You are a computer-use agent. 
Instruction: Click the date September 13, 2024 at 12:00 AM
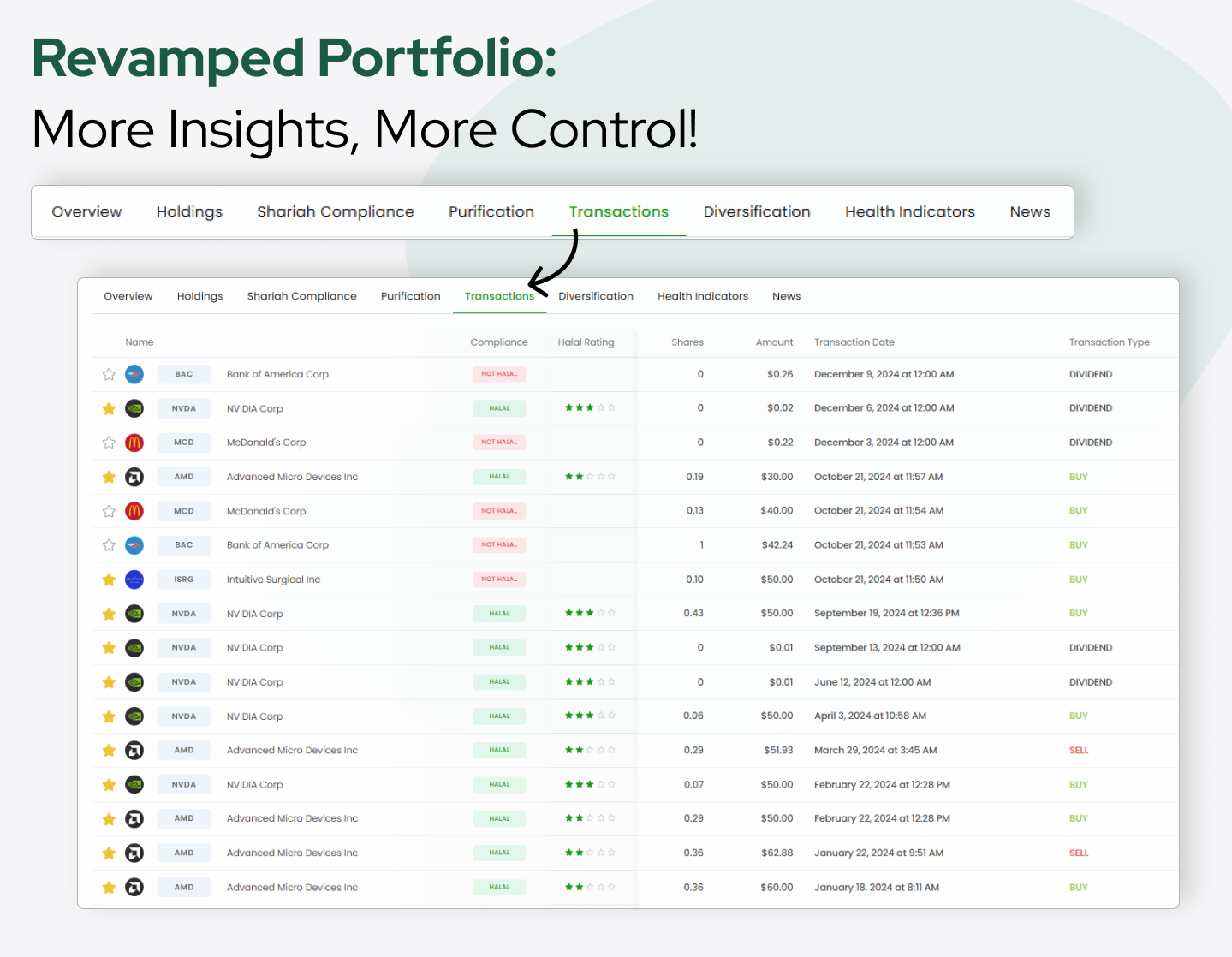pyautogui.click(x=887, y=648)
